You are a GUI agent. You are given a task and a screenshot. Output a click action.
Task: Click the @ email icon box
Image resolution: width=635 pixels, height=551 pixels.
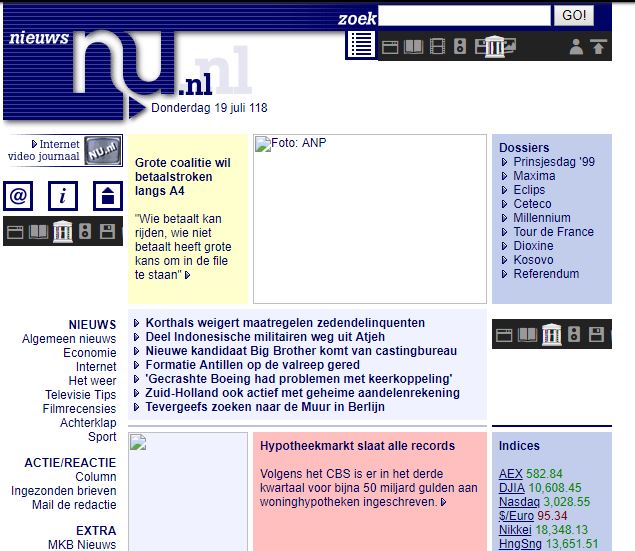click(18, 196)
